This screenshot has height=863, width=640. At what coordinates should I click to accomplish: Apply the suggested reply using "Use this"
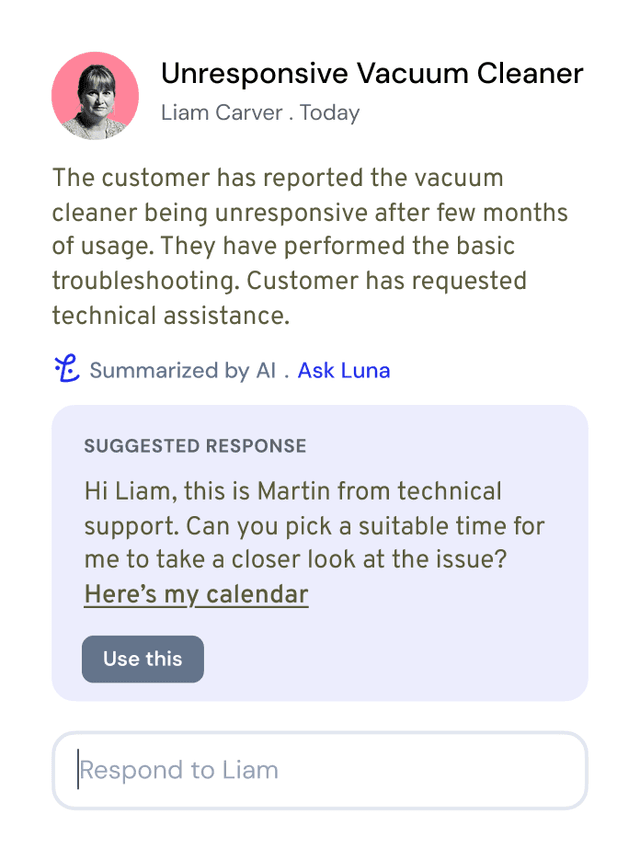tap(142, 659)
